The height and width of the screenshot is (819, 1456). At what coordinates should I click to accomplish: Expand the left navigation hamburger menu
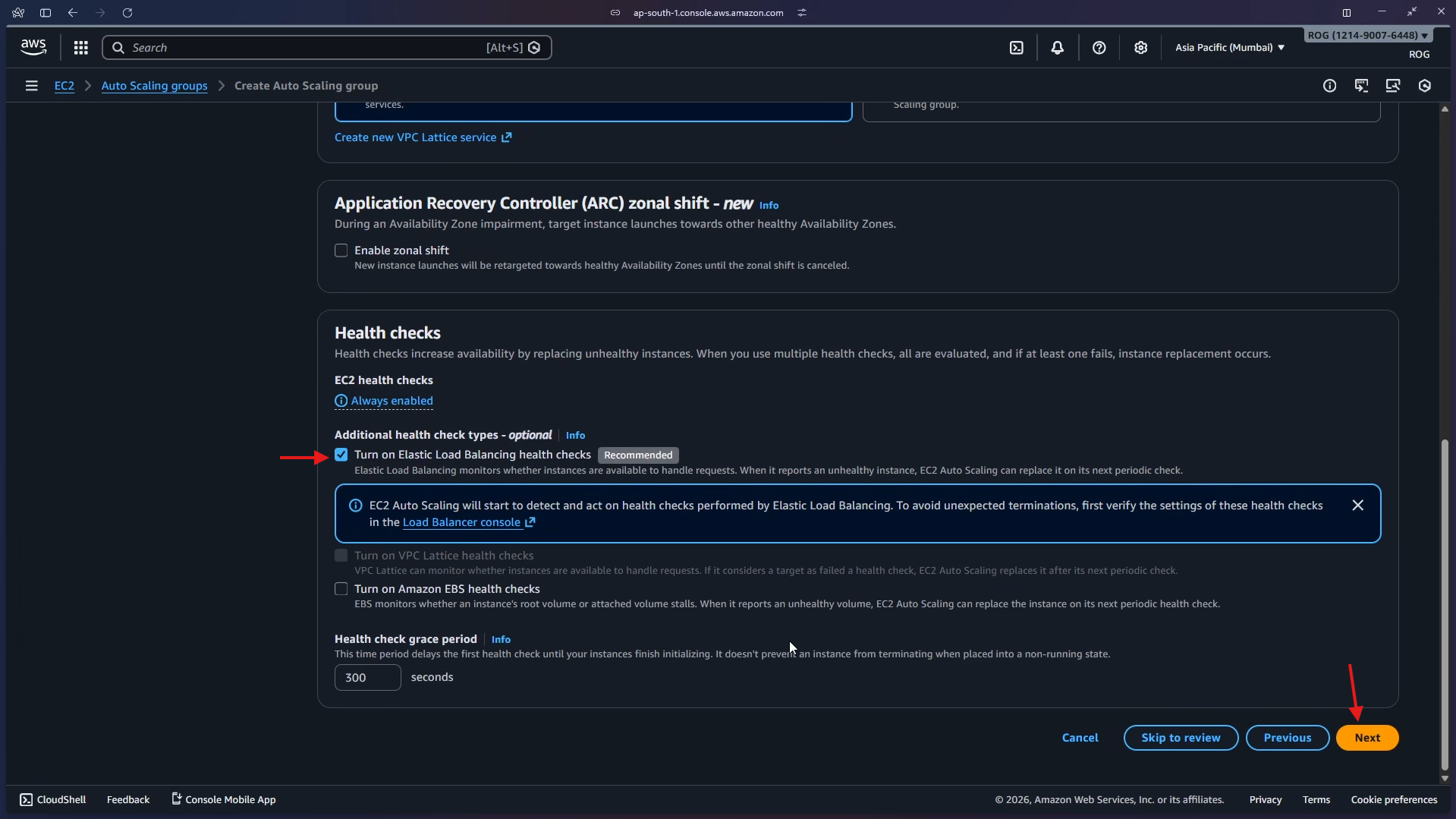31,86
